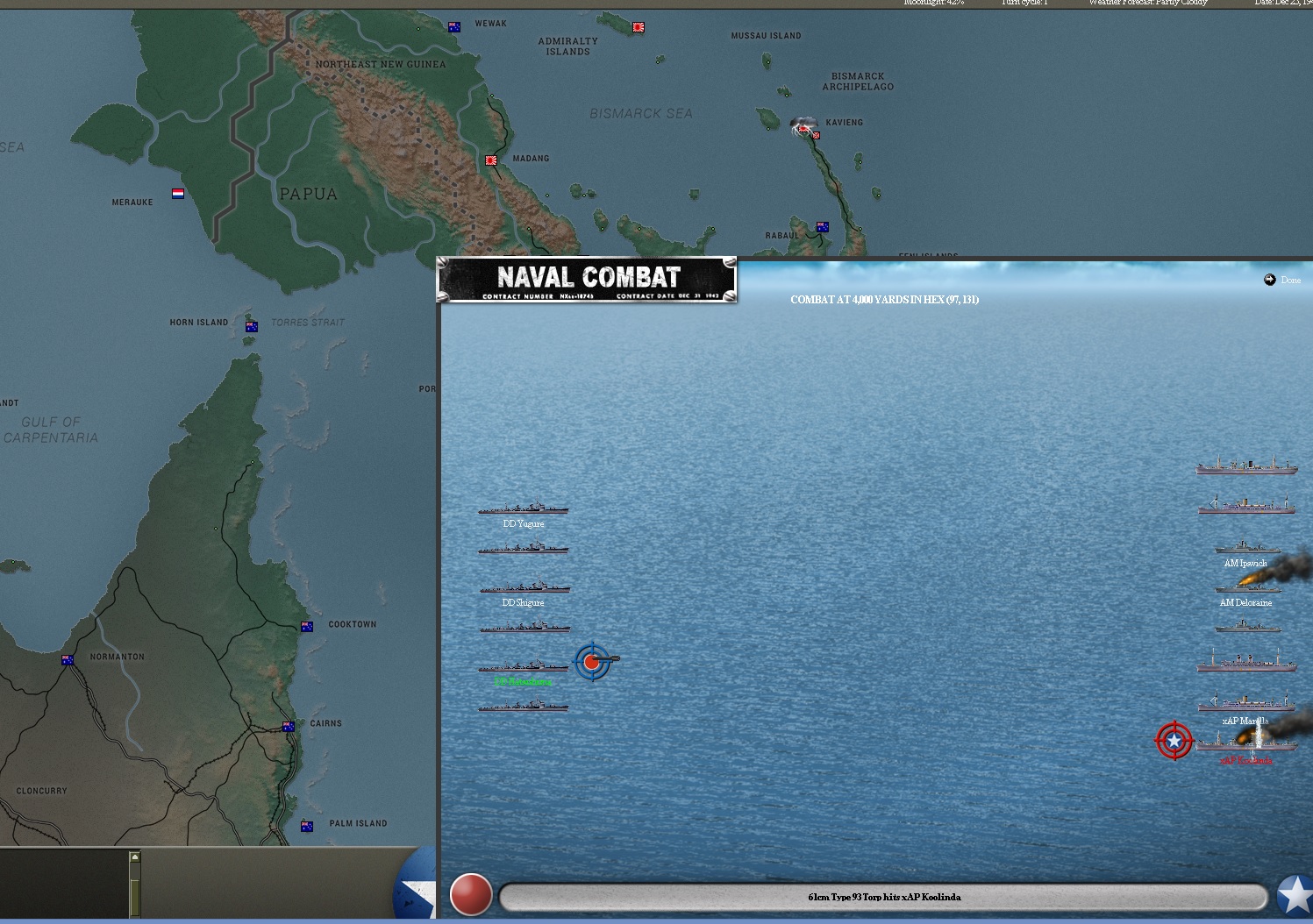Click the AM Deloraine name label
The height and width of the screenshot is (924, 1313).
[1245, 602]
